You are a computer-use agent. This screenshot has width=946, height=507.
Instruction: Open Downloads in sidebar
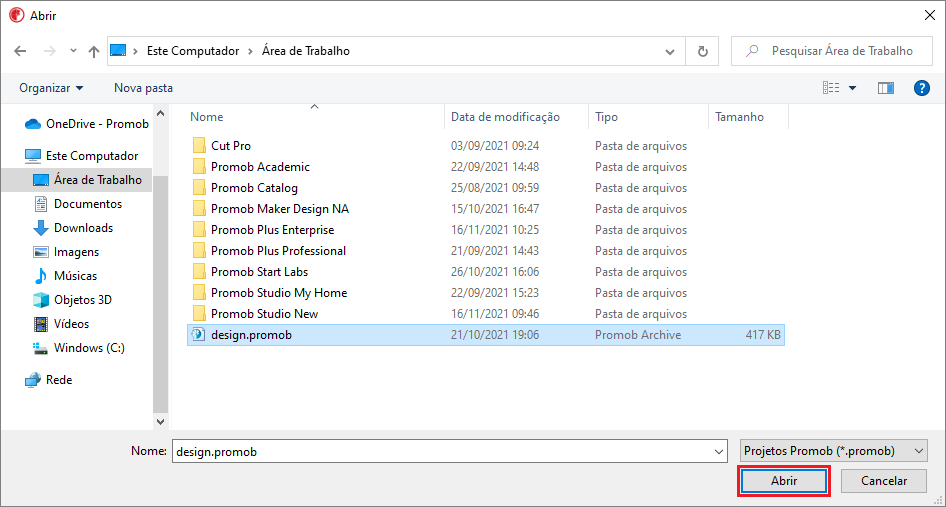[x=73, y=228]
